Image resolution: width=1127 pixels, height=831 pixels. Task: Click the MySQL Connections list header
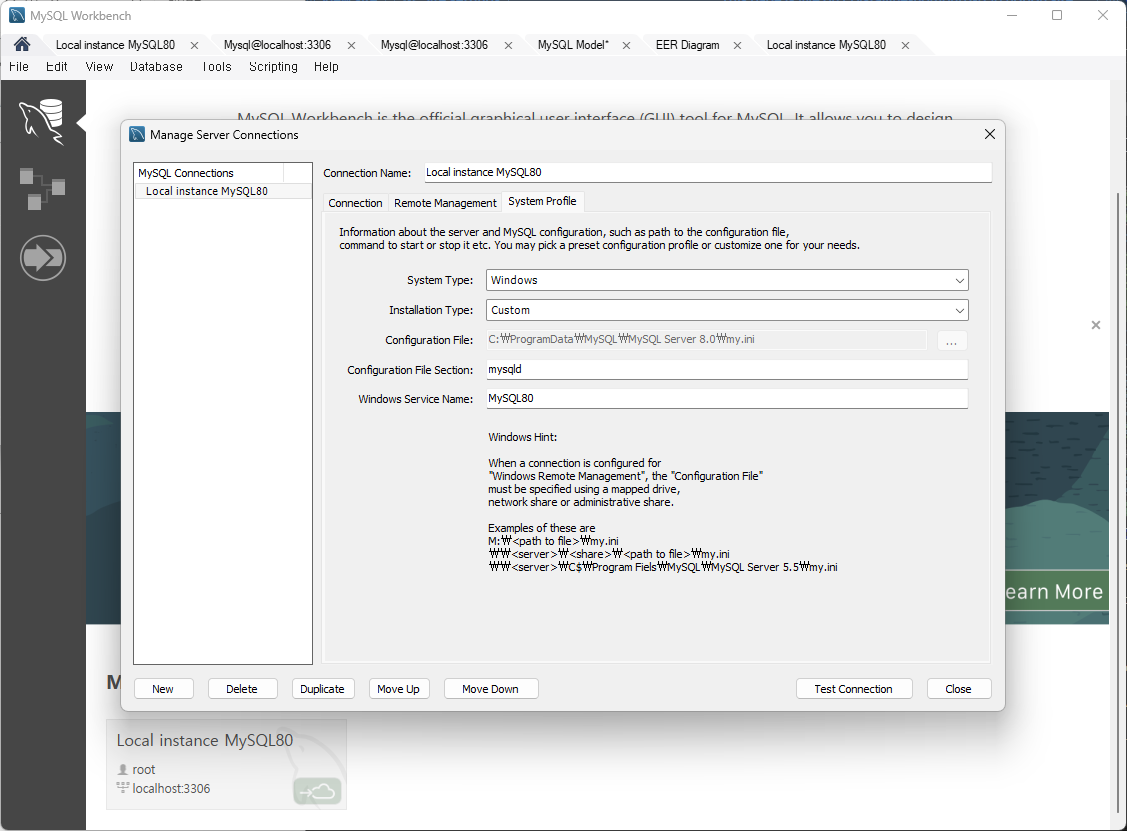click(209, 173)
